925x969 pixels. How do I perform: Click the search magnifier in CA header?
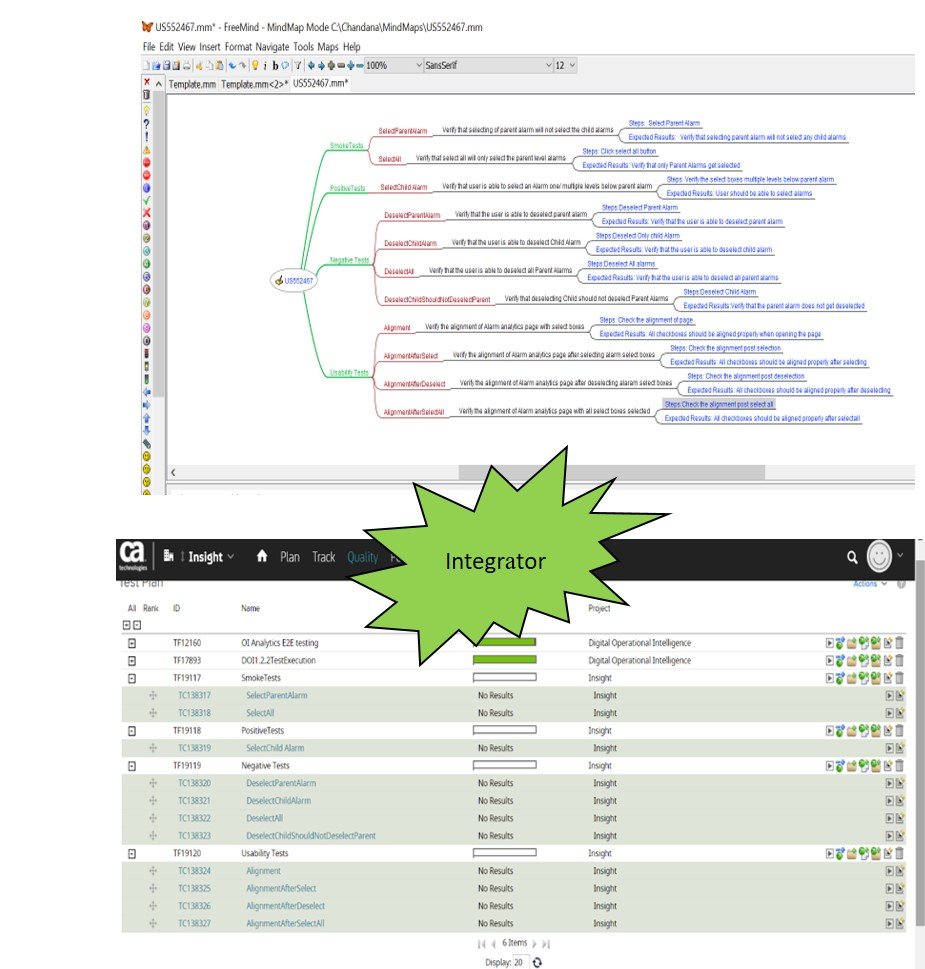[x=852, y=557]
